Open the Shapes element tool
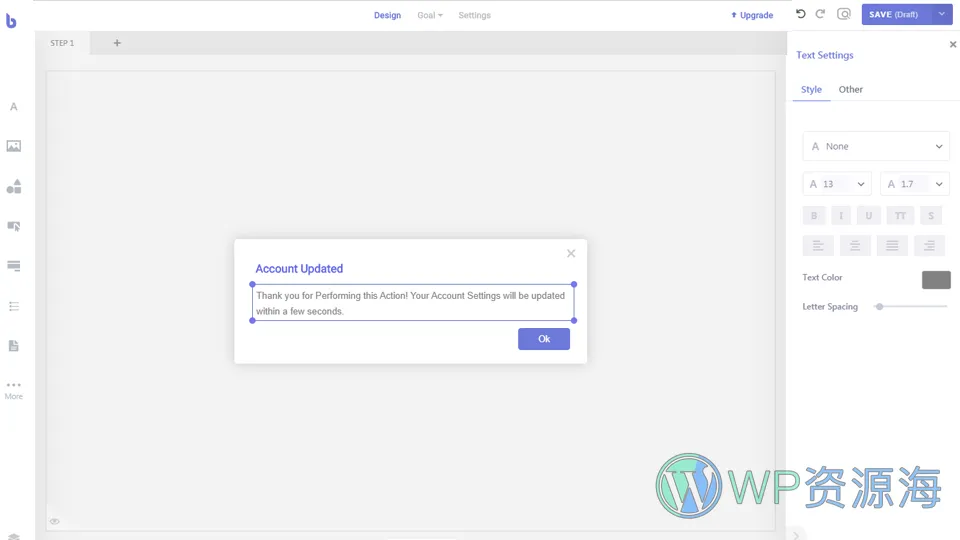Image resolution: width=960 pixels, height=540 pixels. pyautogui.click(x=13, y=187)
